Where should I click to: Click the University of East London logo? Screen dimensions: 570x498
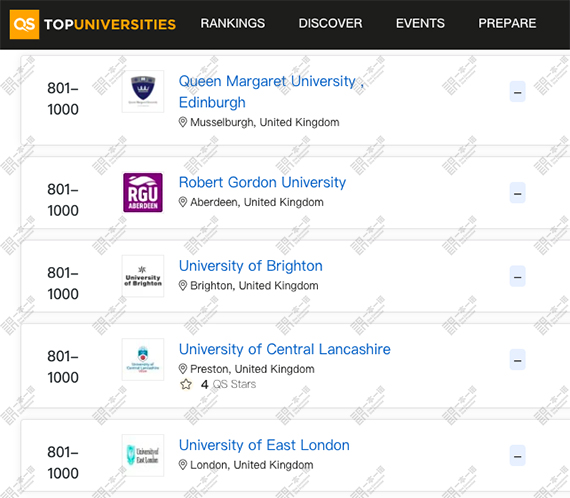click(143, 455)
